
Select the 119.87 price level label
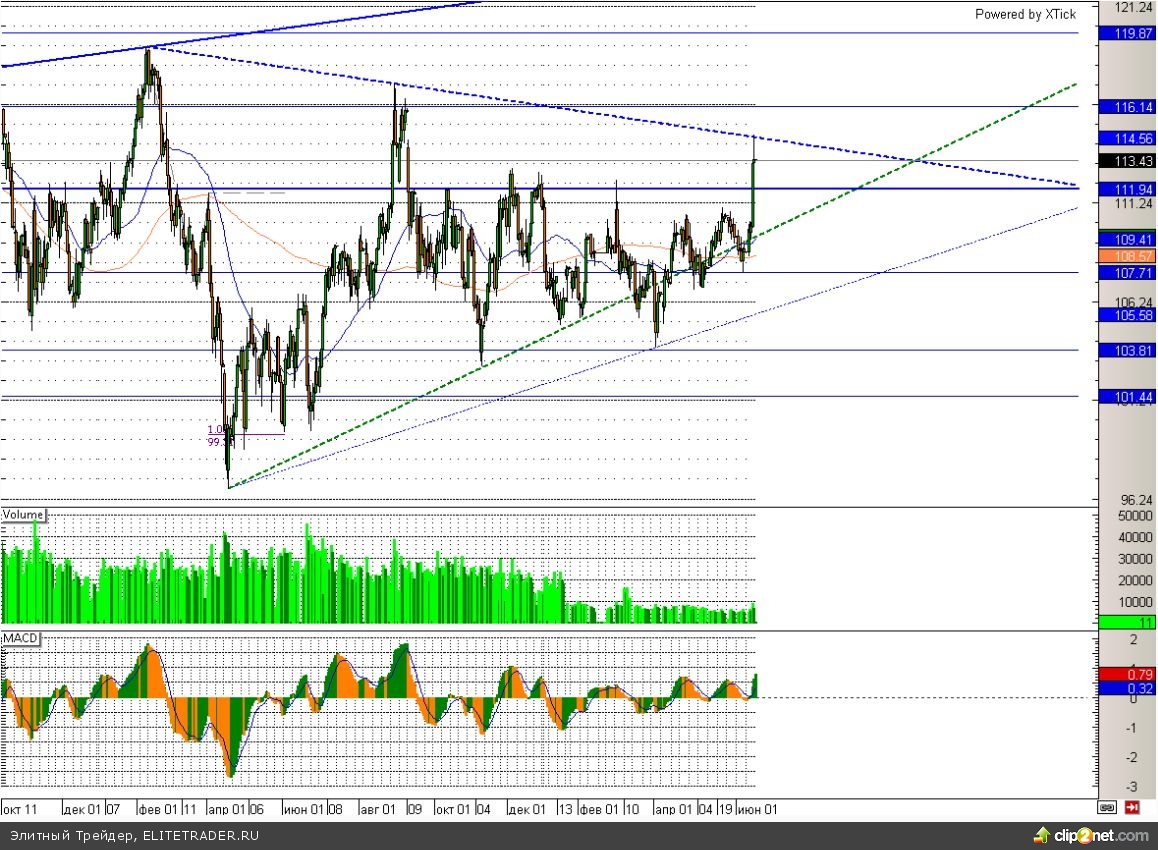(1127, 33)
